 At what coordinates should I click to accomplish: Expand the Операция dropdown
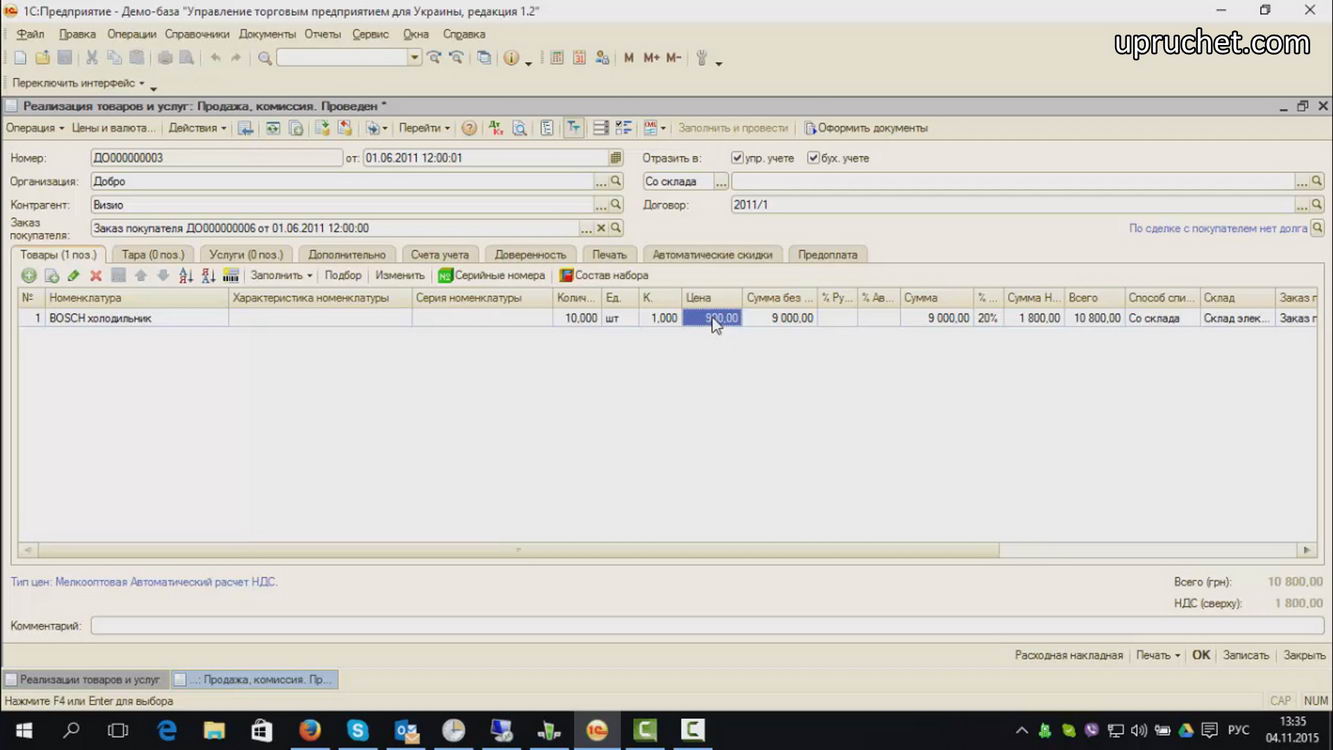click(x=35, y=128)
